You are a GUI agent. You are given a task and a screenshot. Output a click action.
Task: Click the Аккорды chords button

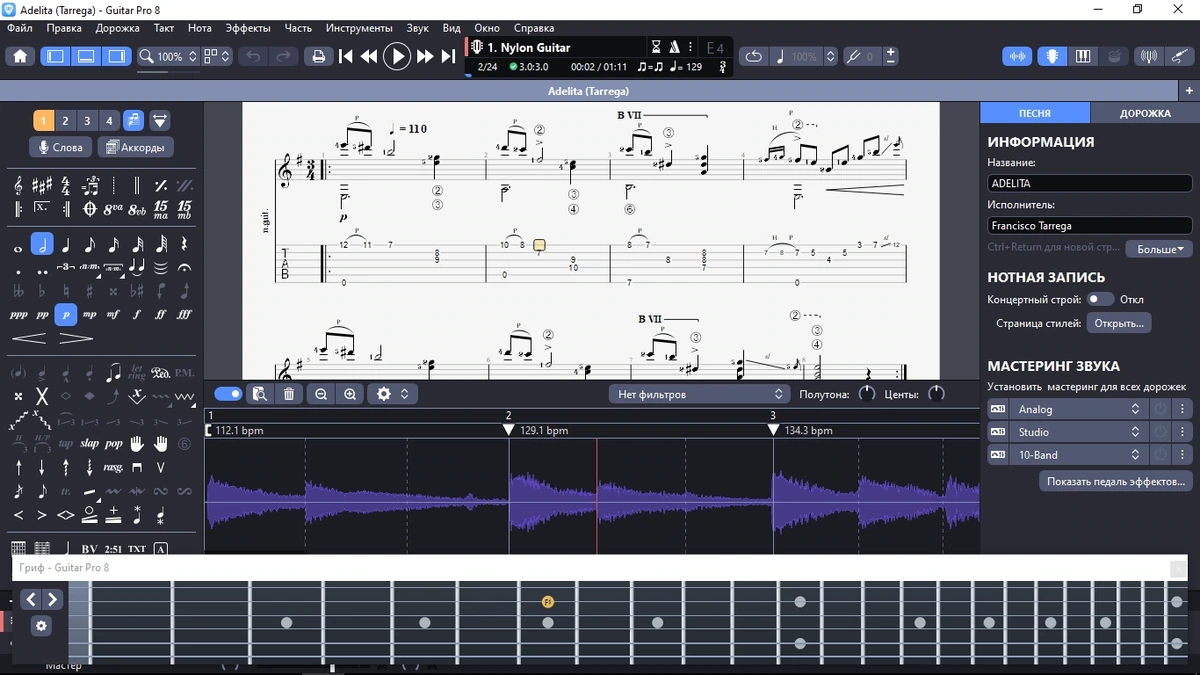pos(135,147)
